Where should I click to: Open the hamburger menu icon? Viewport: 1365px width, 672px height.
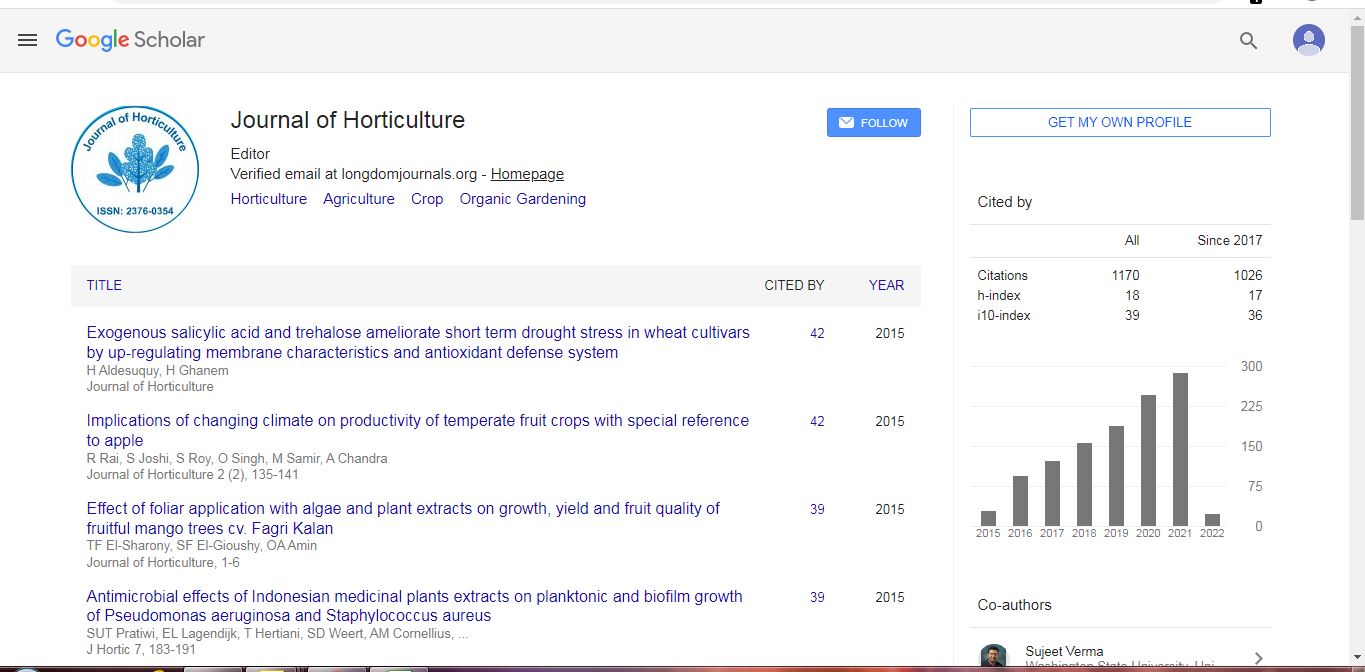click(27, 40)
